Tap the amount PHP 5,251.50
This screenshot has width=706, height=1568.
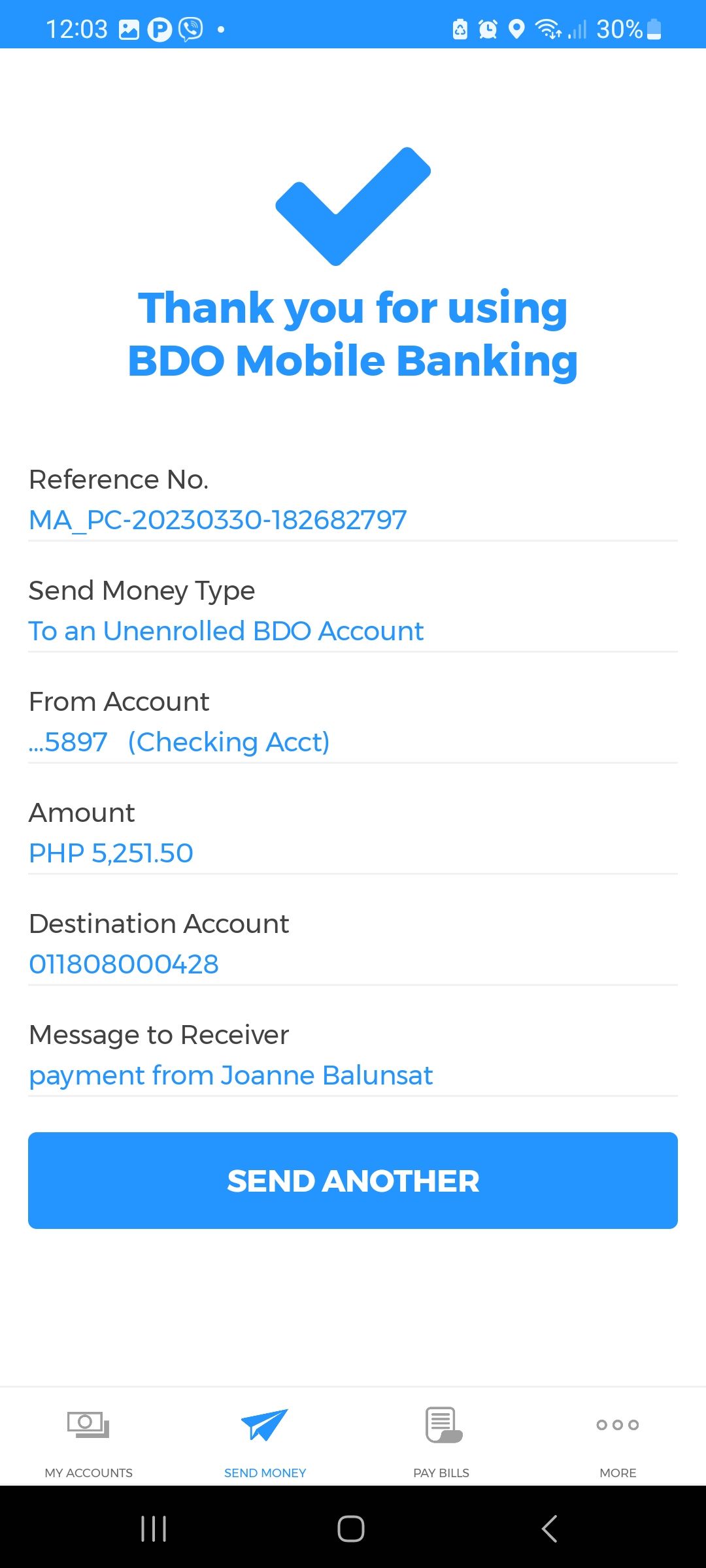click(x=111, y=853)
